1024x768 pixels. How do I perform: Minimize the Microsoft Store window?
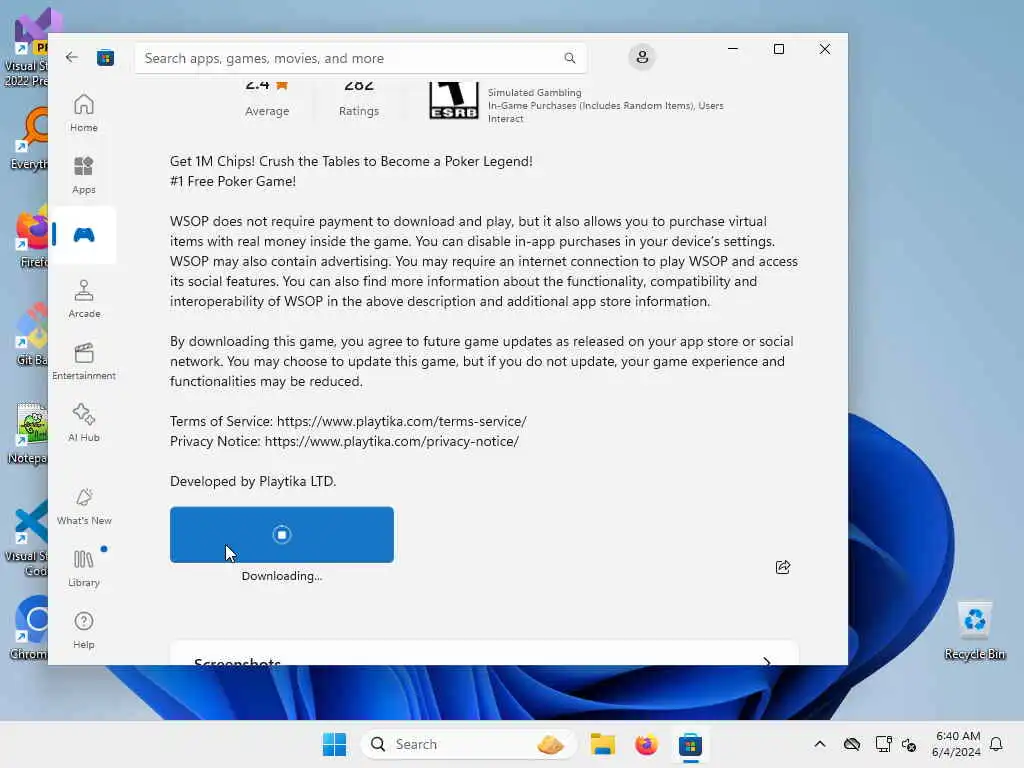[733, 49]
